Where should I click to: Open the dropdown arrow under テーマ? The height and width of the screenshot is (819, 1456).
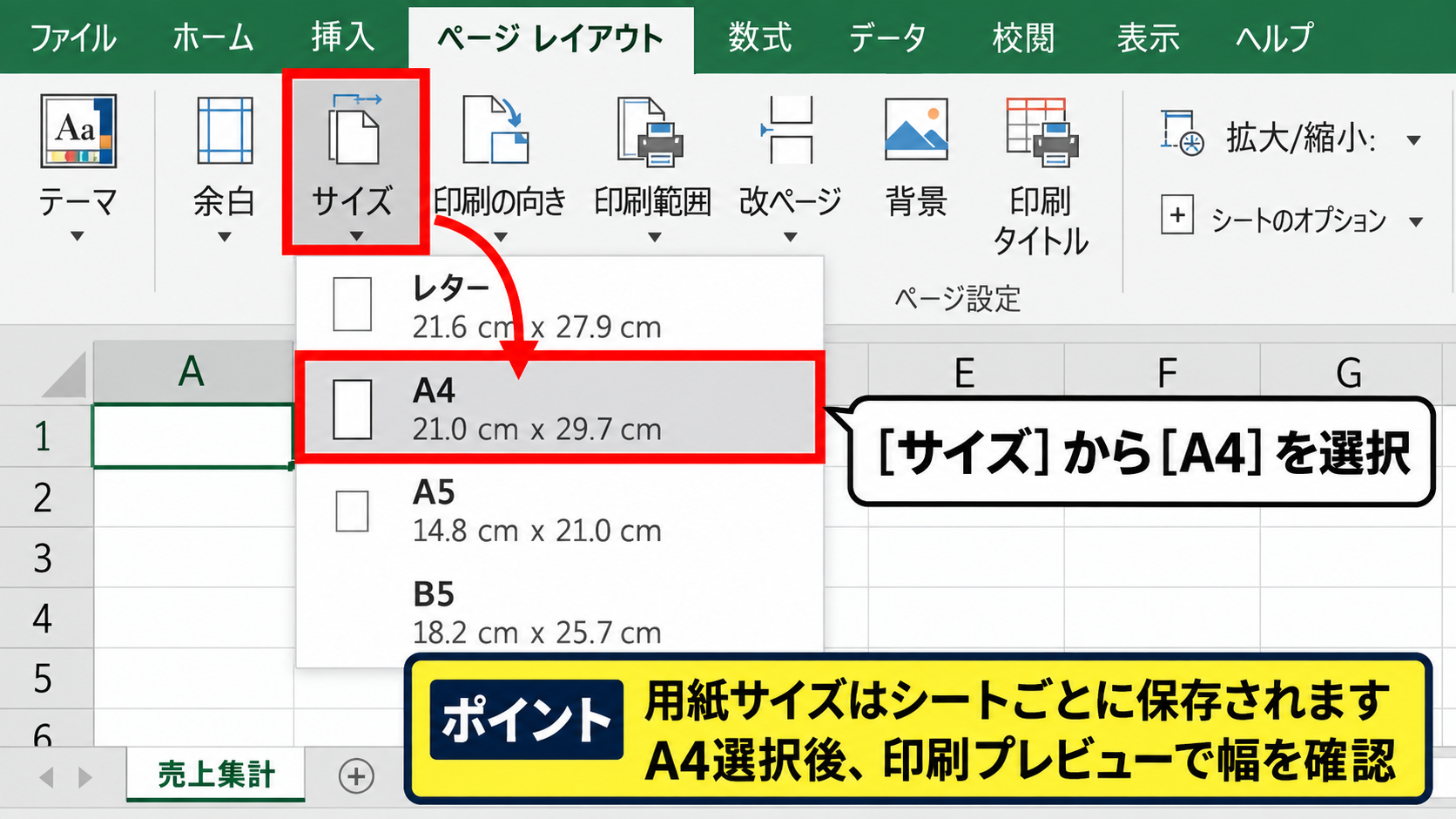coord(78,236)
